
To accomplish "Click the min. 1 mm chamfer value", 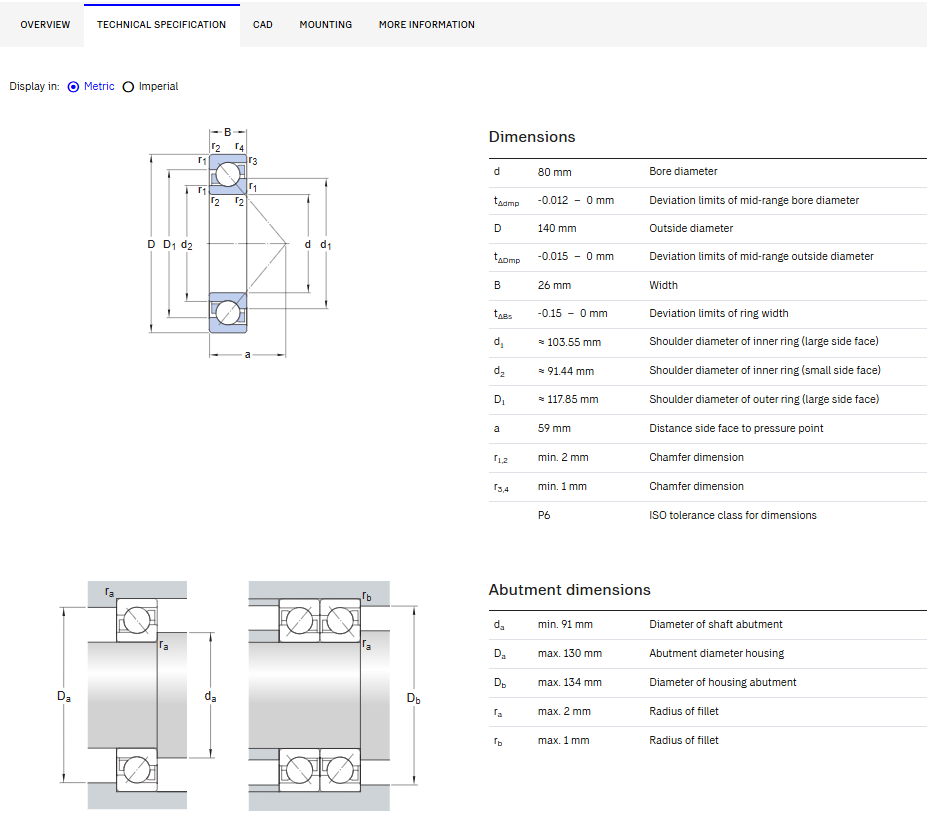I will (562, 486).
